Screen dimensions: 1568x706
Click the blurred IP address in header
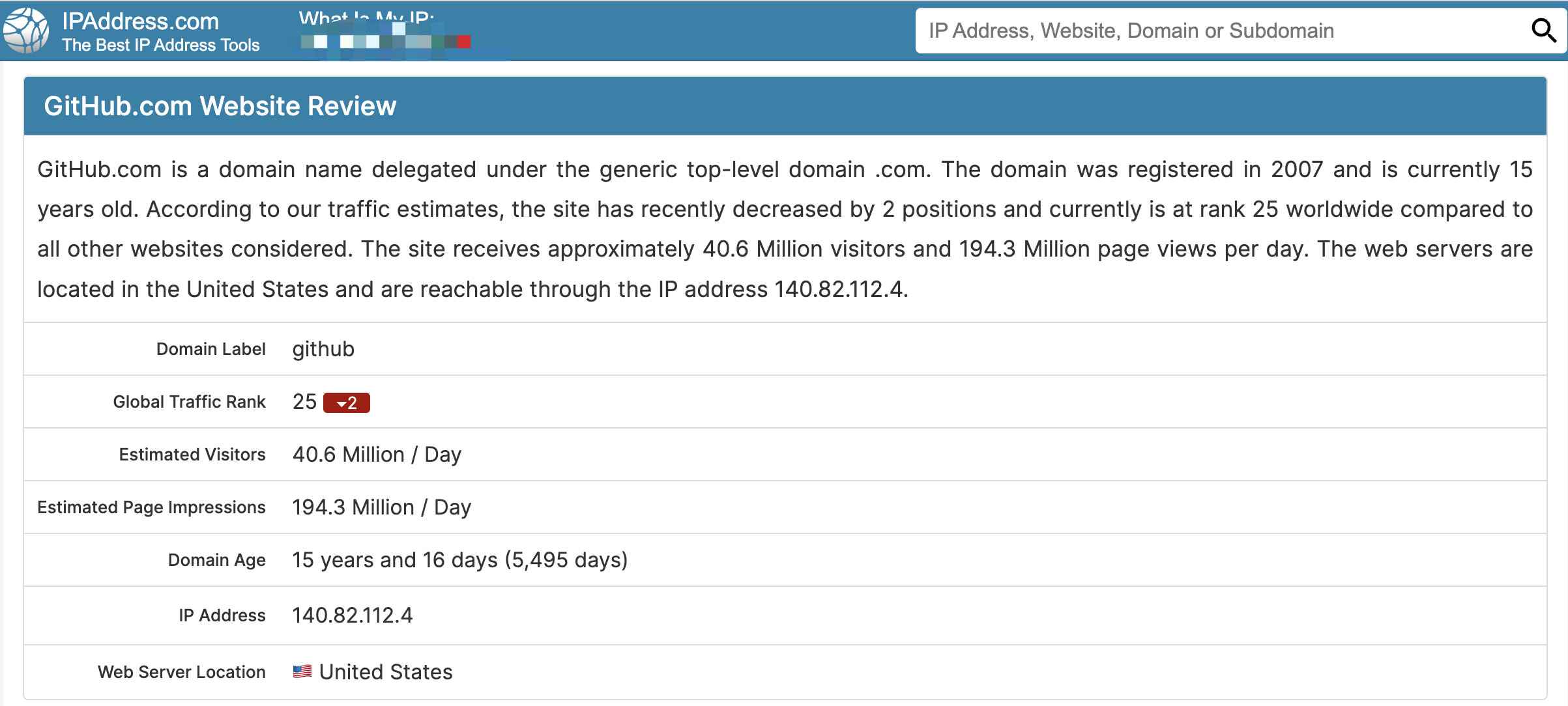pos(386,42)
